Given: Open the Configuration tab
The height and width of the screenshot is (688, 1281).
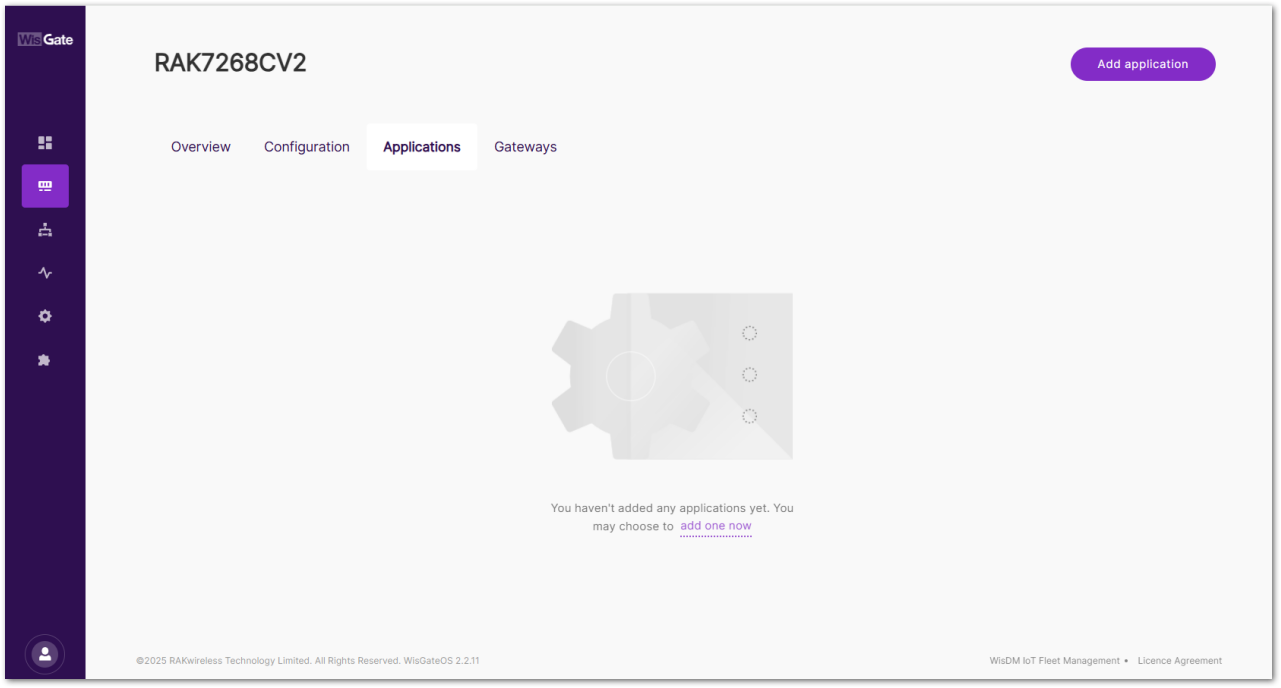Looking at the screenshot, I should click(306, 146).
